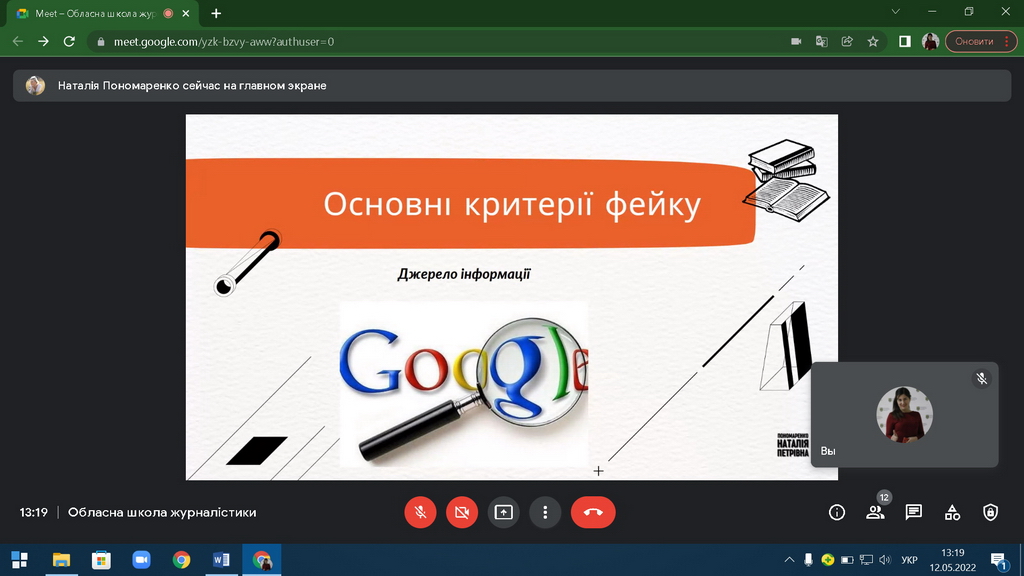Go back to previous page in Chrome

coord(18,42)
